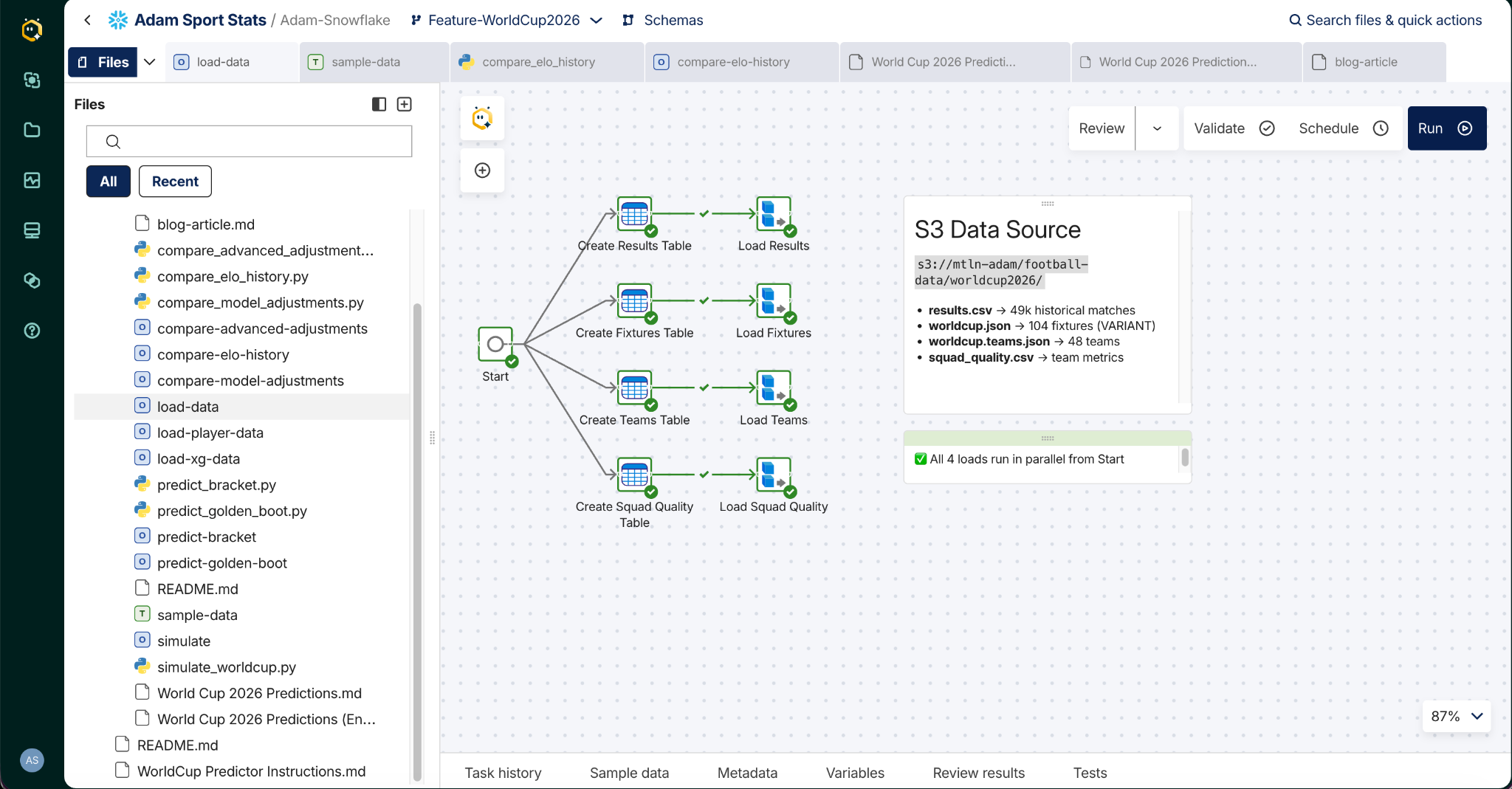This screenshot has height=789, width=1512.
Task: Select the Create Fixtures Table node
Action: (634, 301)
